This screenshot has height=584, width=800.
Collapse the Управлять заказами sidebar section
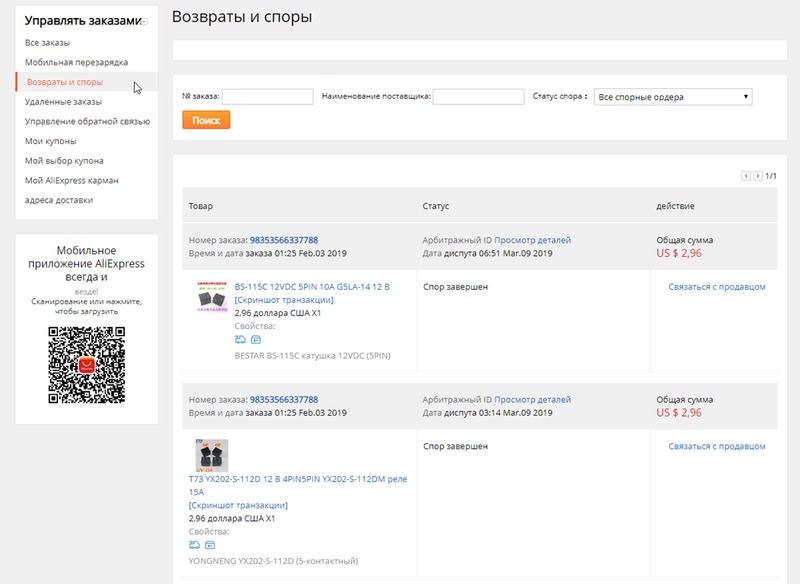pyautogui.click(x=145, y=21)
